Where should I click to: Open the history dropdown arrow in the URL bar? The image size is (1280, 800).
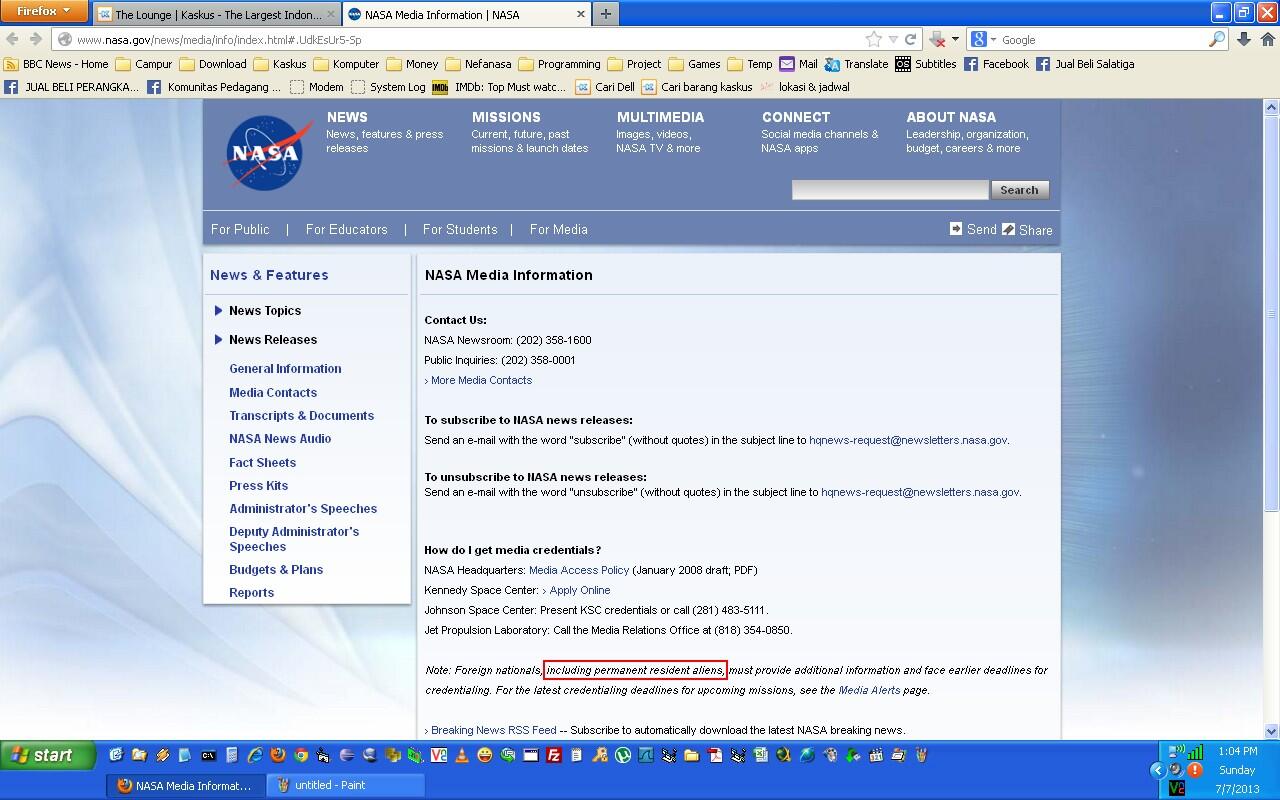[x=893, y=40]
